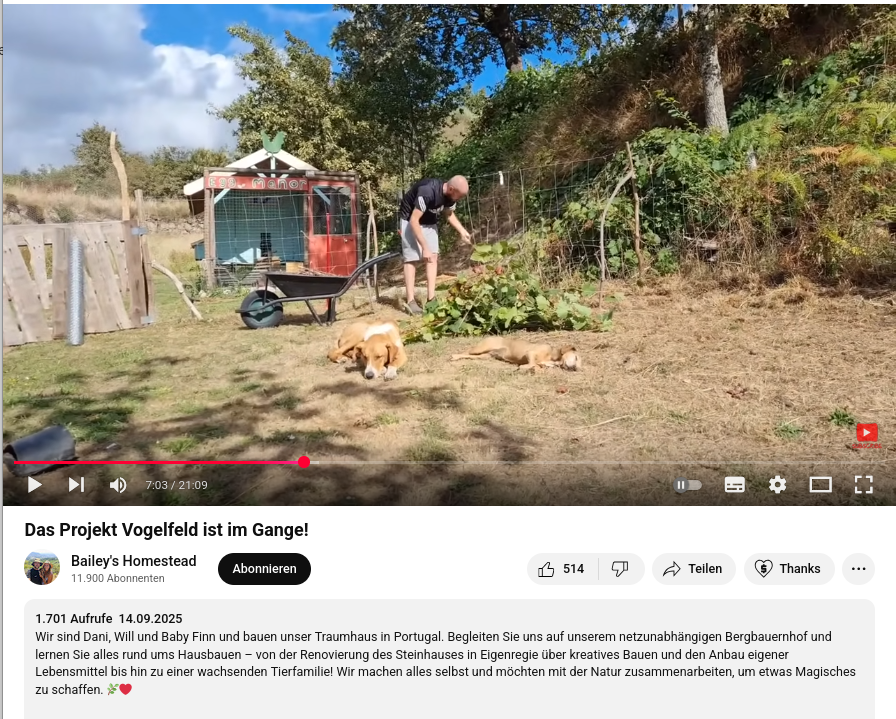The width and height of the screenshot is (896, 719).
Task: Click the 7:03 / 21:09 time display
Action: [x=176, y=485]
